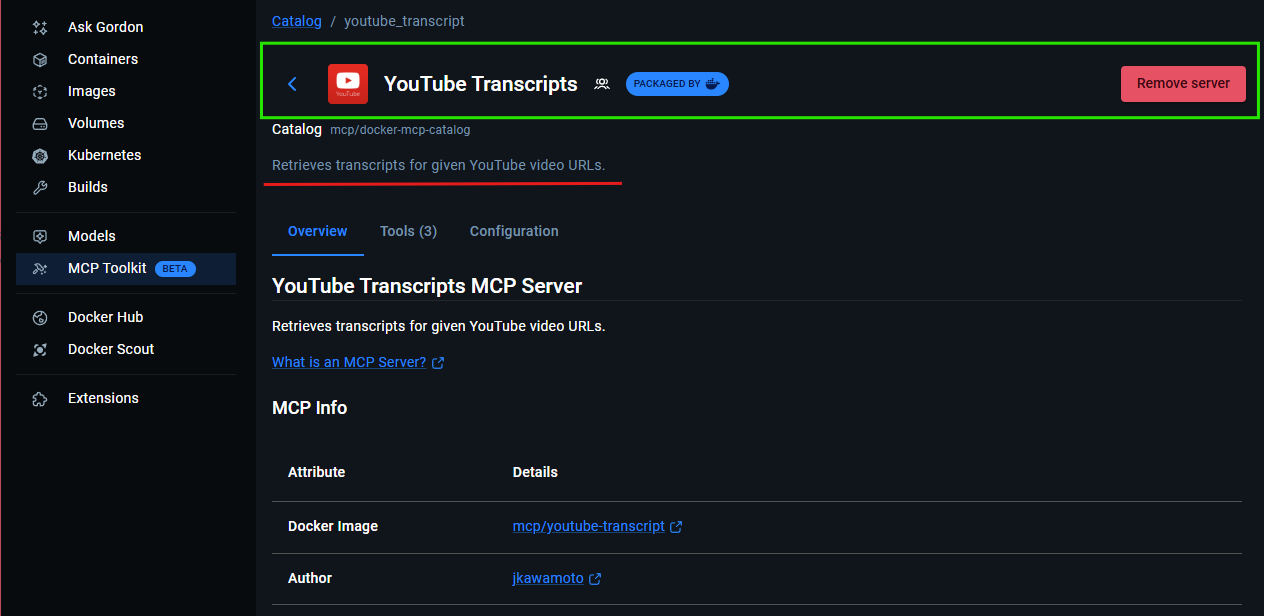The image size is (1264, 616).
Task: Click external link icon after jkawamoto
Action: 595,579
